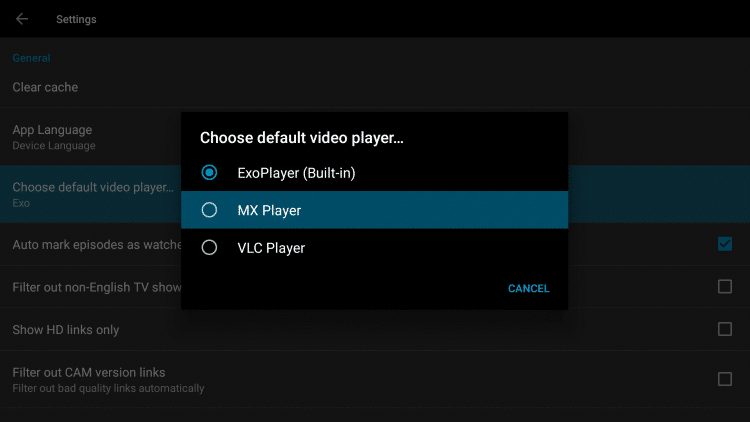The height and width of the screenshot is (422, 750).
Task: Enable the Filter out CAM version links checkbox
Action: pos(725,379)
